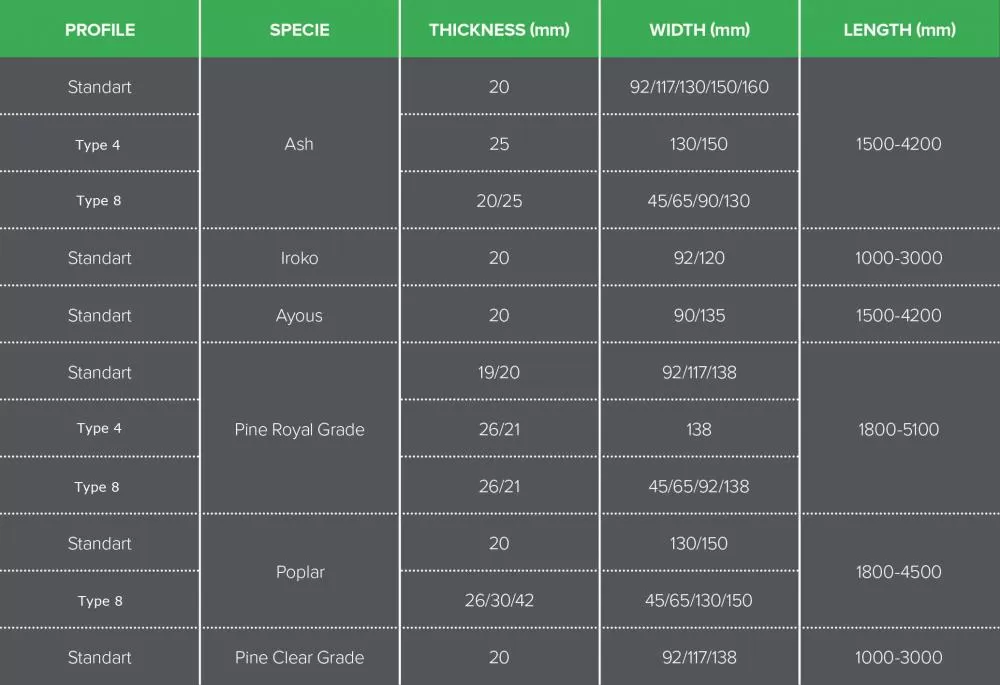The width and height of the screenshot is (1000, 685).
Task: Select the SPECIE column header
Action: [299, 30]
